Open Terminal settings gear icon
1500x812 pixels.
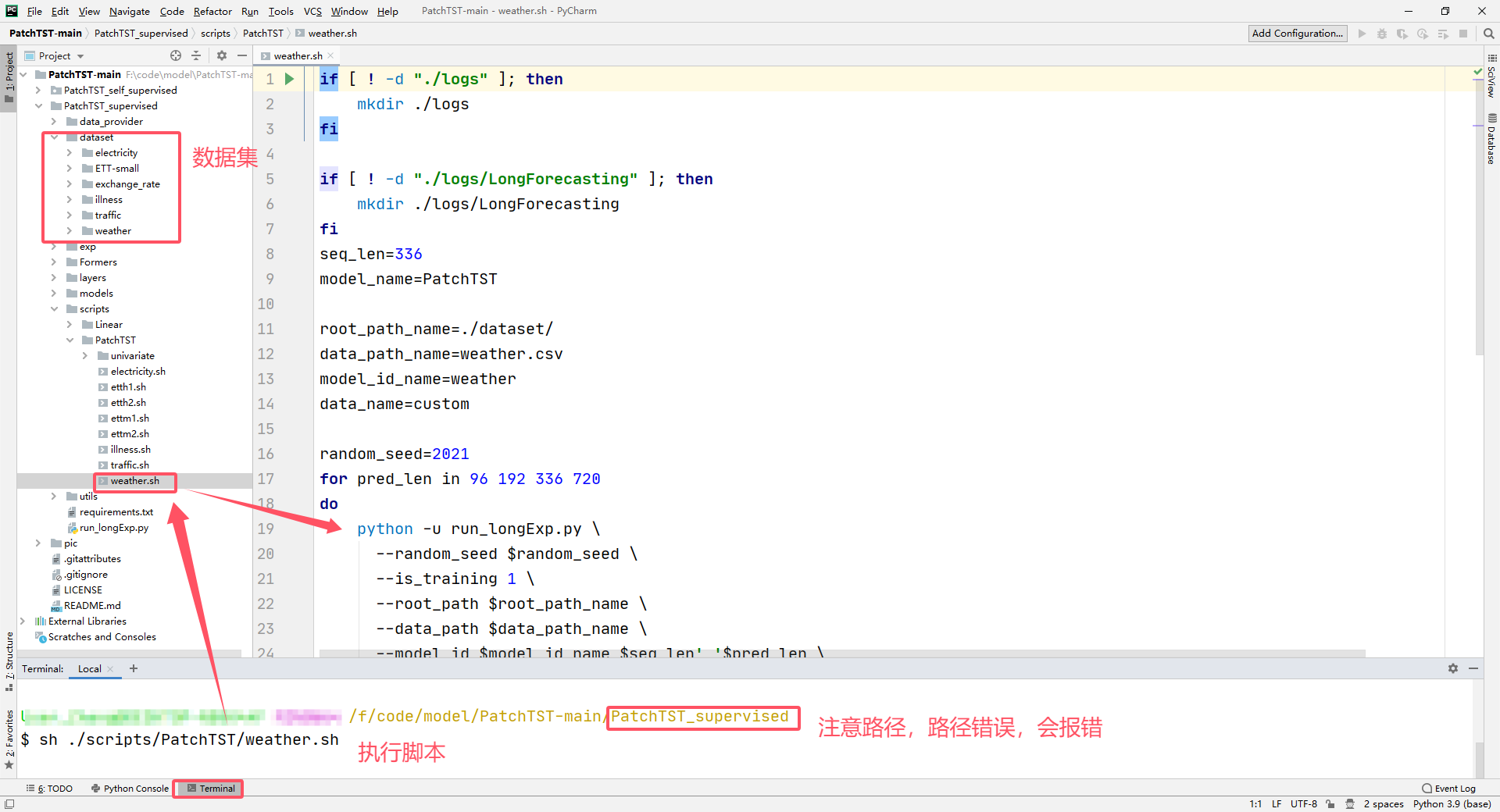click(1453, 668)
